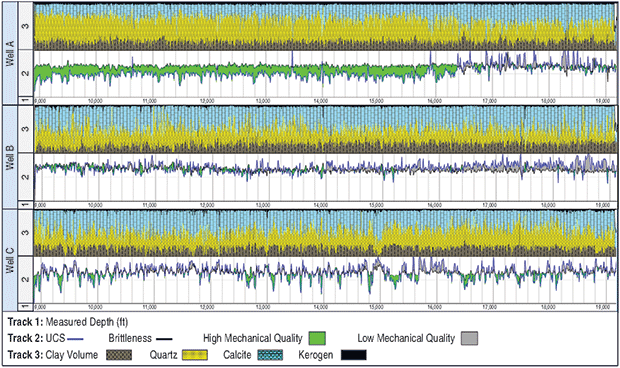Click the 'Track 2:' legend label
Viewport: 620px width, 368px height.
(x=25, y=338)
